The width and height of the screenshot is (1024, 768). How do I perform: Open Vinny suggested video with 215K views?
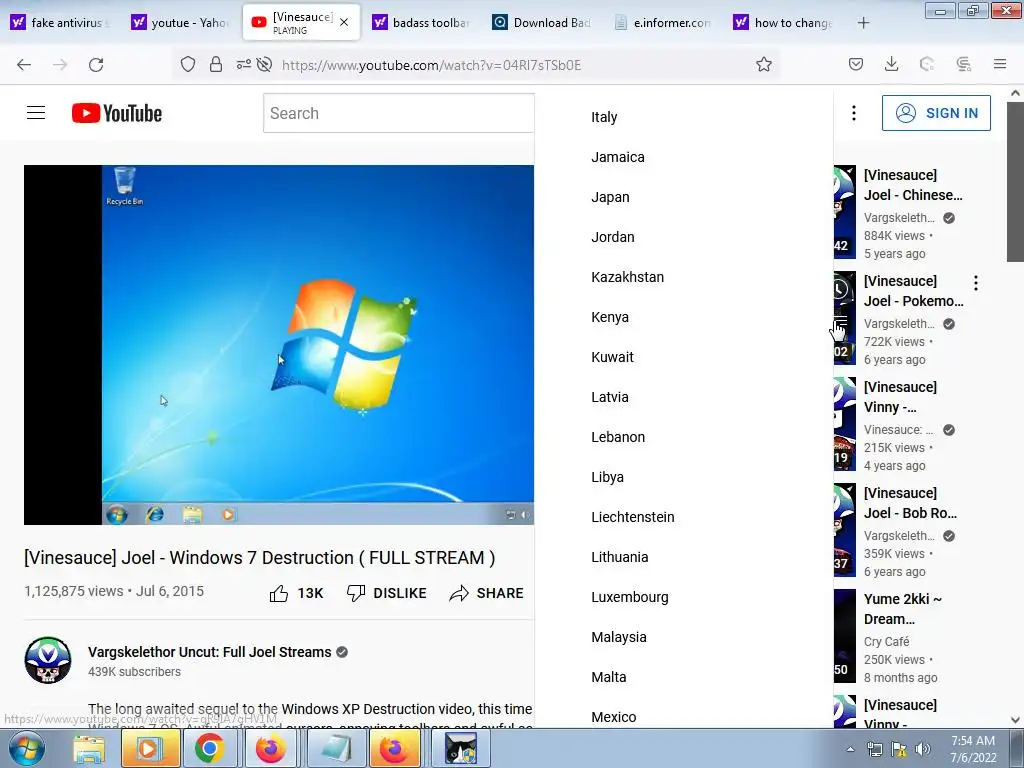901,396
